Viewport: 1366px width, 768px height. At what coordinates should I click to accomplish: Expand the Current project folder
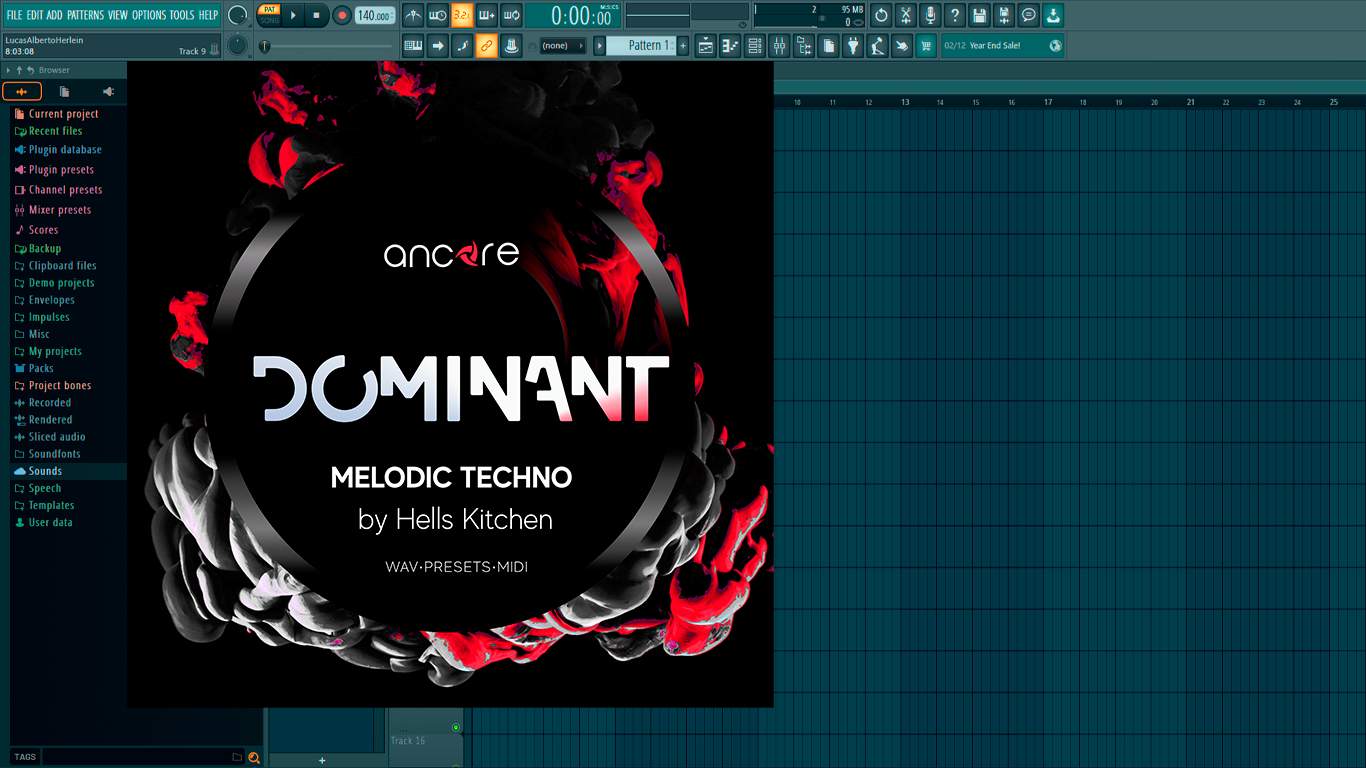tap(63, 114)
